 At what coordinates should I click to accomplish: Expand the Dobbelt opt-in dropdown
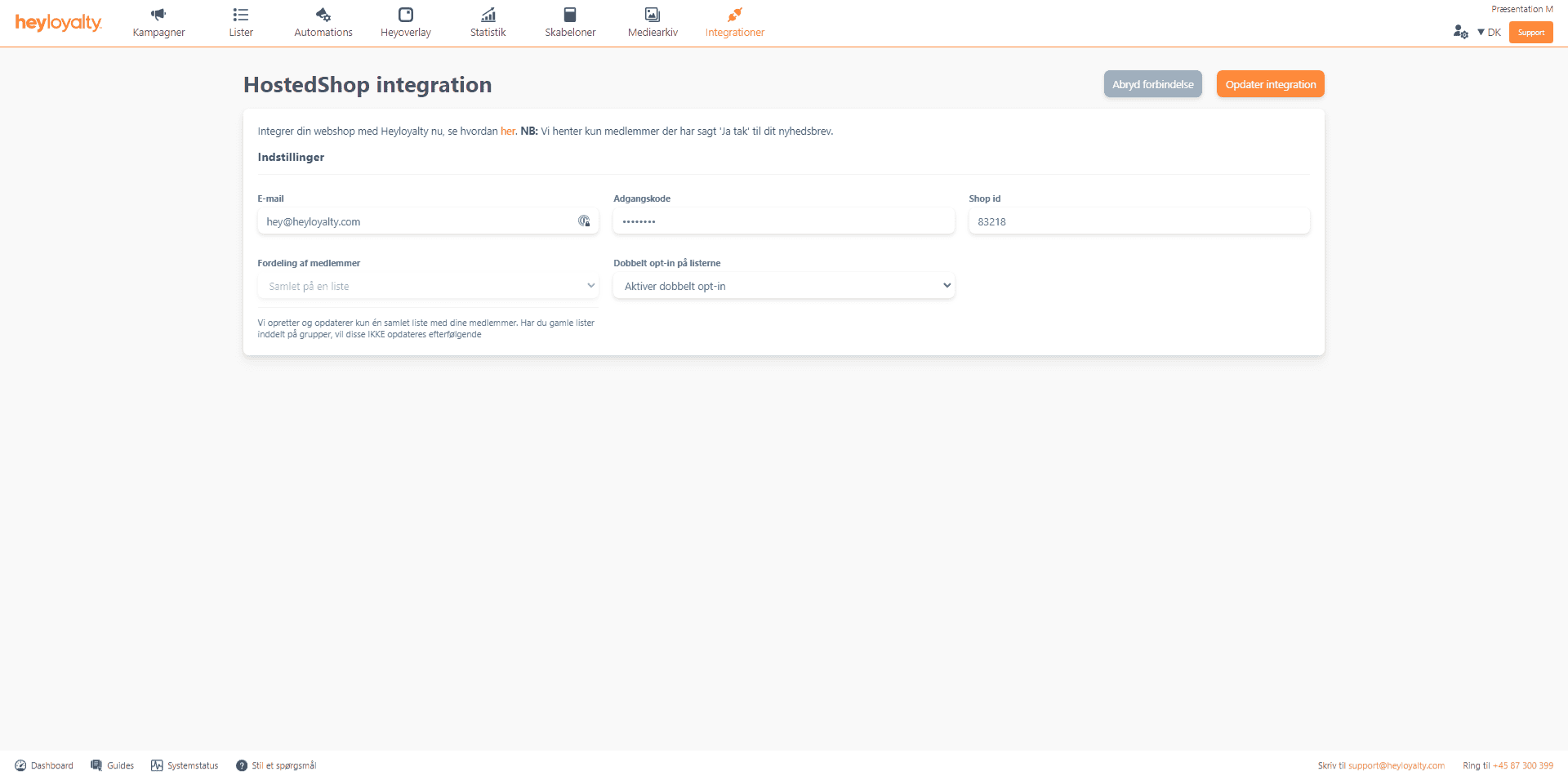[x=783, y=286]
